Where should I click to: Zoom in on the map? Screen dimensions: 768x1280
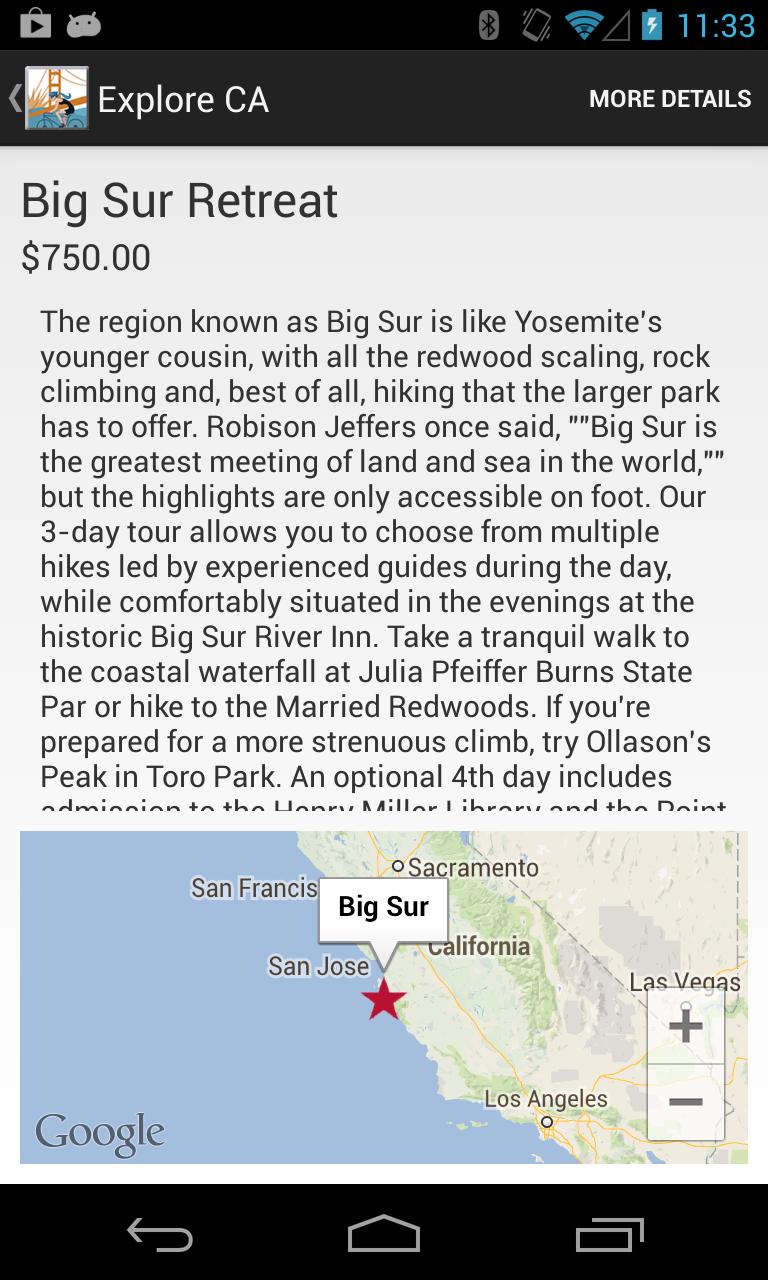click(x=686, y=1025)
